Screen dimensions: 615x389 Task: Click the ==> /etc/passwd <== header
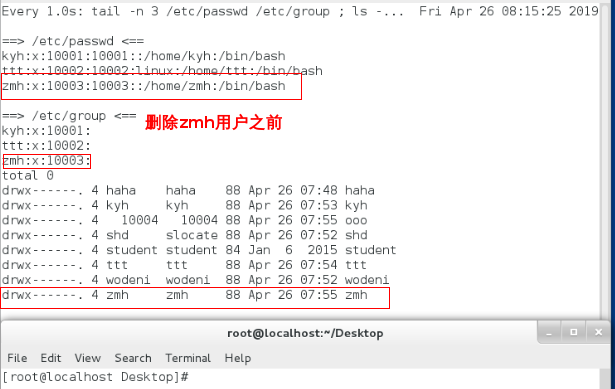point(73,41)
